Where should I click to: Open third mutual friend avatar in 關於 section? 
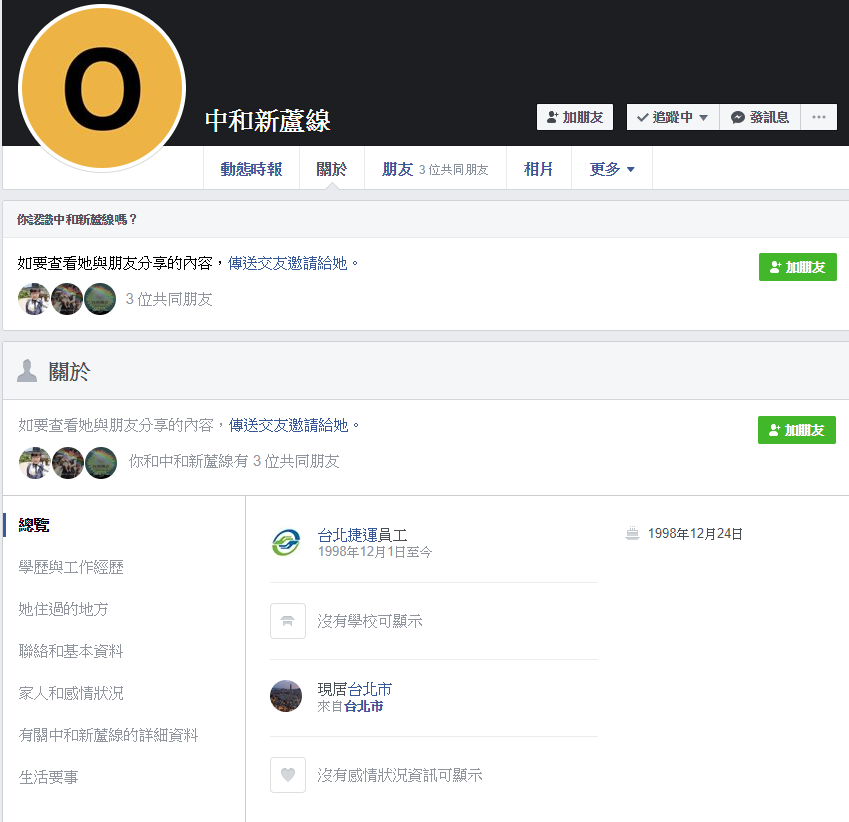click(101, 462)
